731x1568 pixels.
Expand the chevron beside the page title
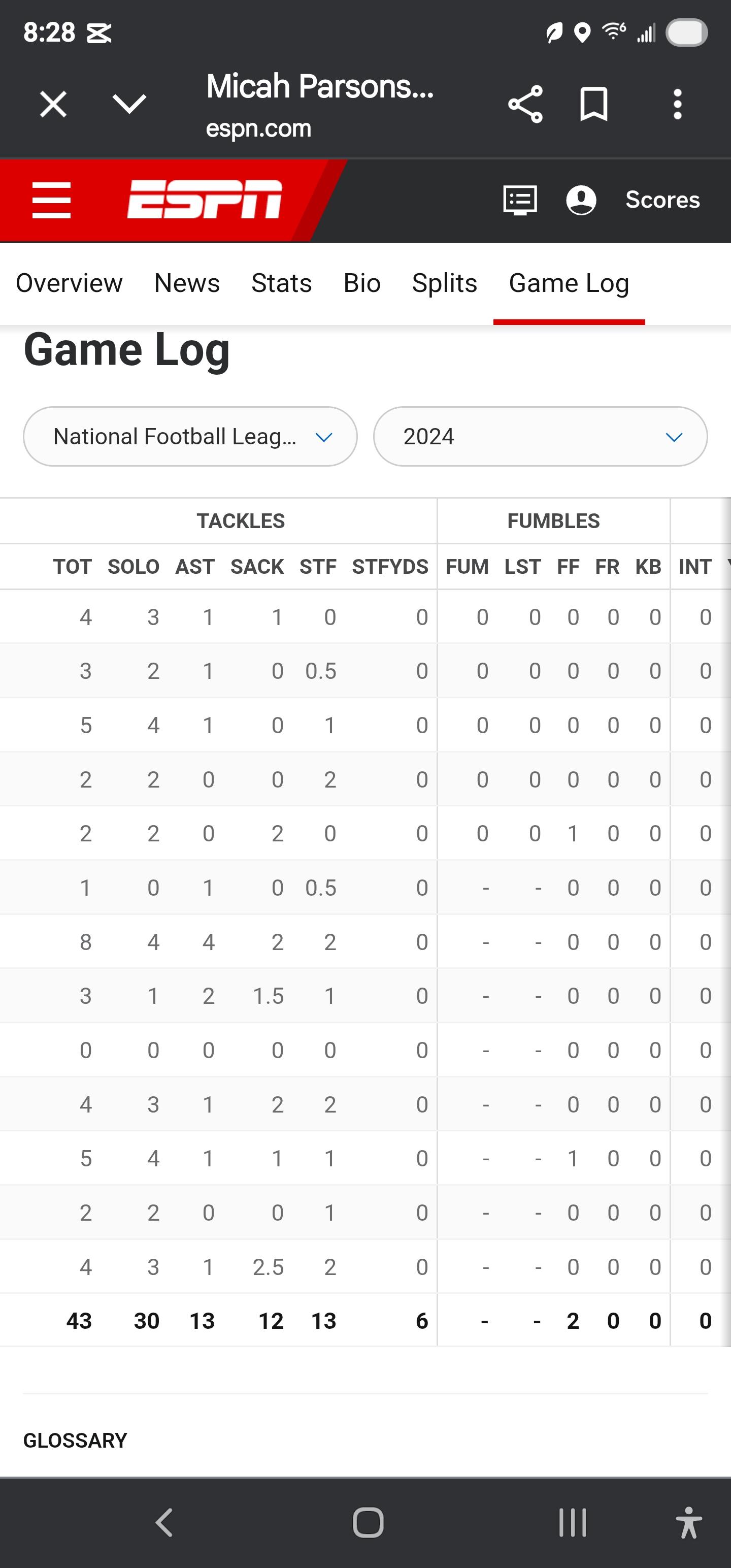pyautogui.click(x=129, y=104)
